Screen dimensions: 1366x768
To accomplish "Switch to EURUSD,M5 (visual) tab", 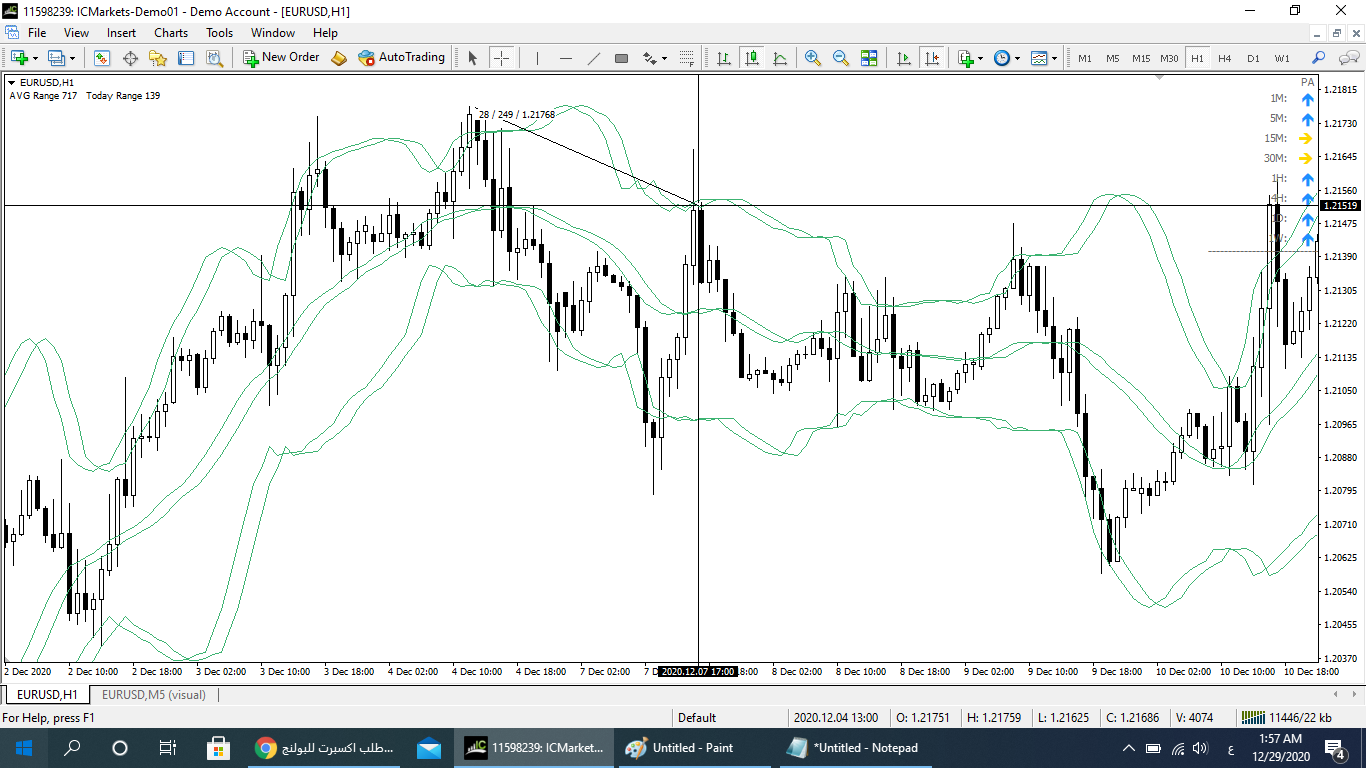I will pyautogui.click(x=153, y=694).
